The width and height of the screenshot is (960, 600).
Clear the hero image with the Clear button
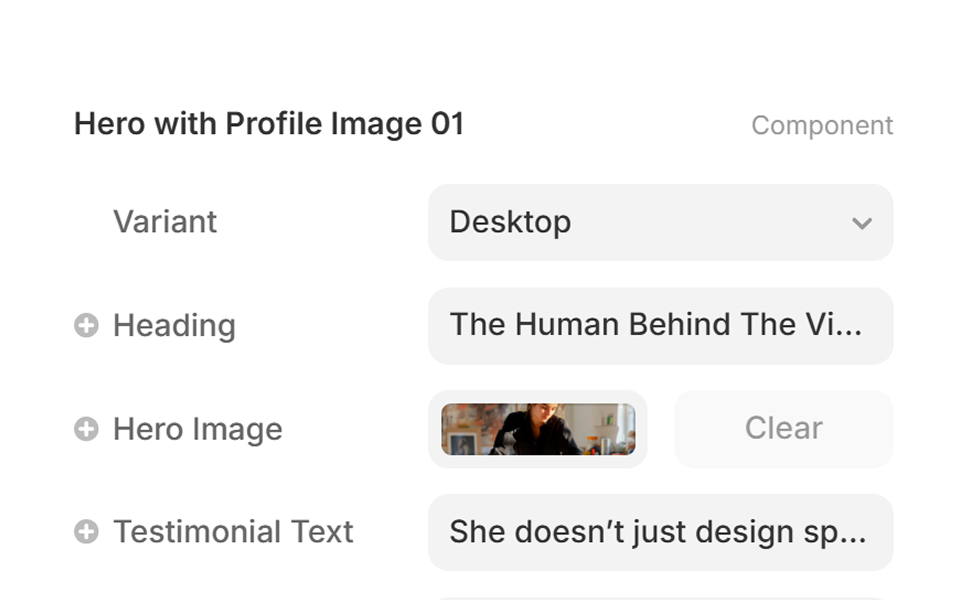pos(783,428)
